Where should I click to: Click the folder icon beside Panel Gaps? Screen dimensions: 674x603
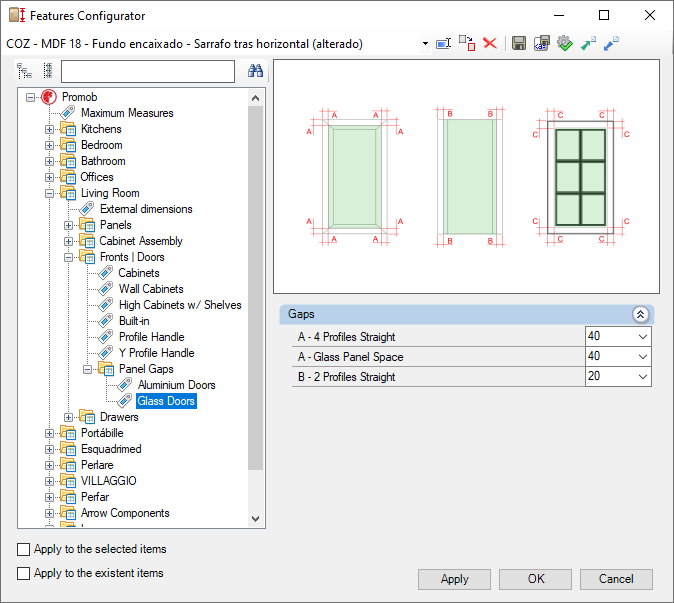tap(106, 369)
